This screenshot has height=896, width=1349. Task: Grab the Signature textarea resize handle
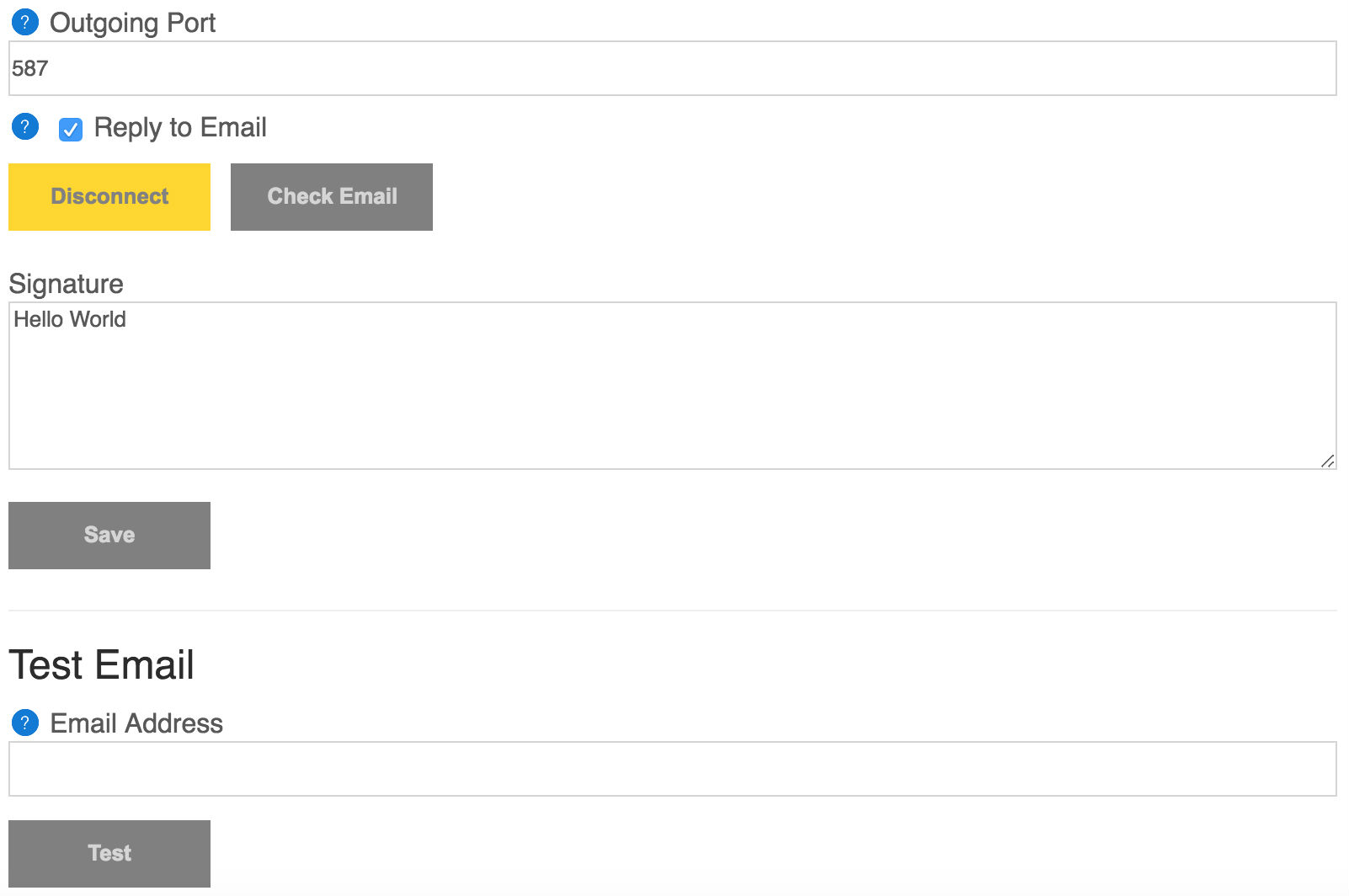tap(1327, 461)
